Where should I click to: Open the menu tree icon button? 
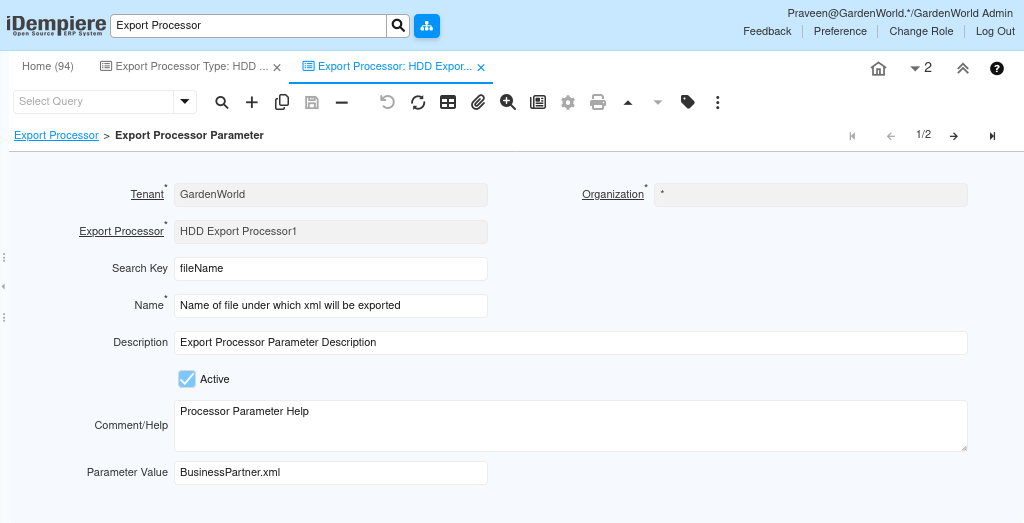(426, 25)
